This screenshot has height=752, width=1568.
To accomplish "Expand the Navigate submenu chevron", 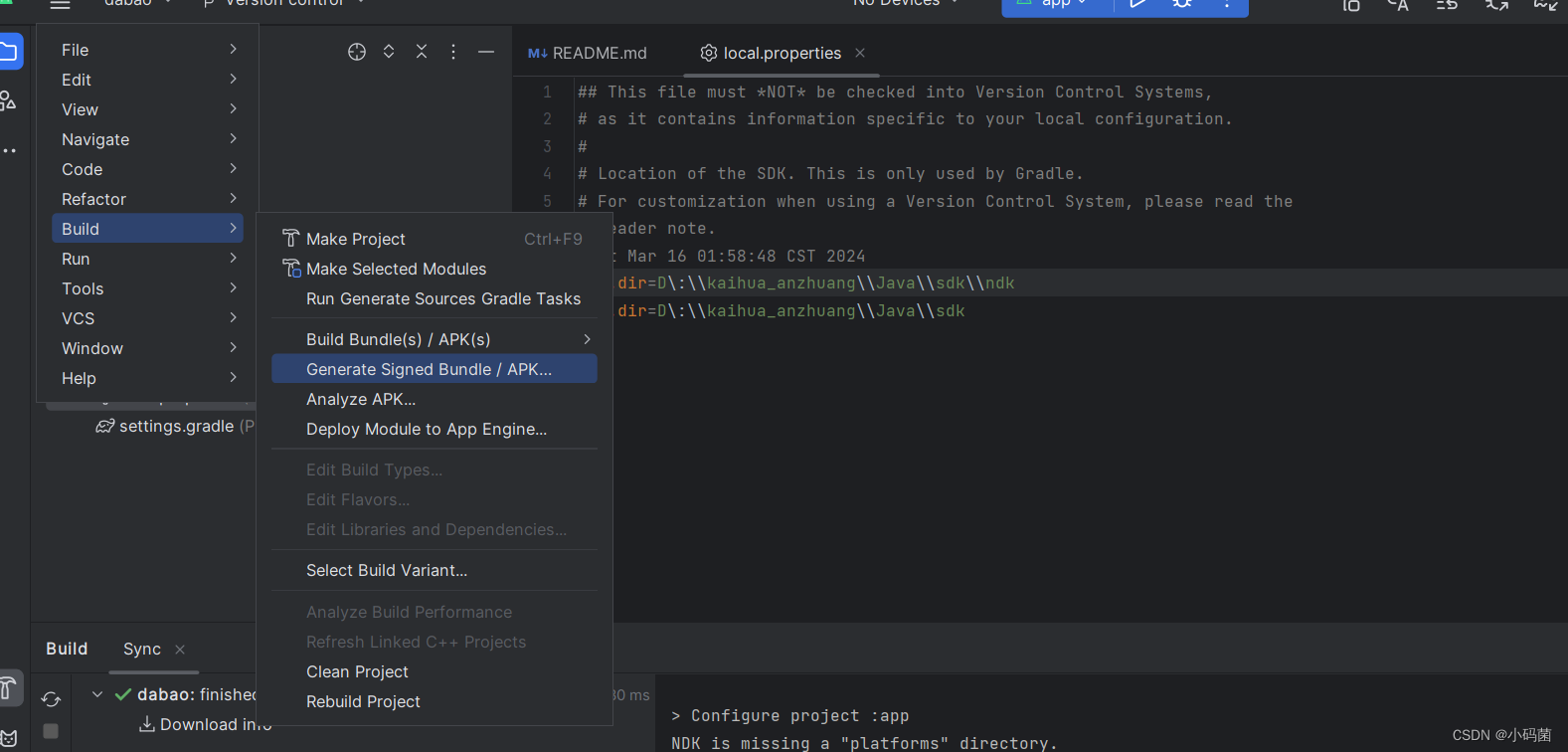I will tap(233, 138).
